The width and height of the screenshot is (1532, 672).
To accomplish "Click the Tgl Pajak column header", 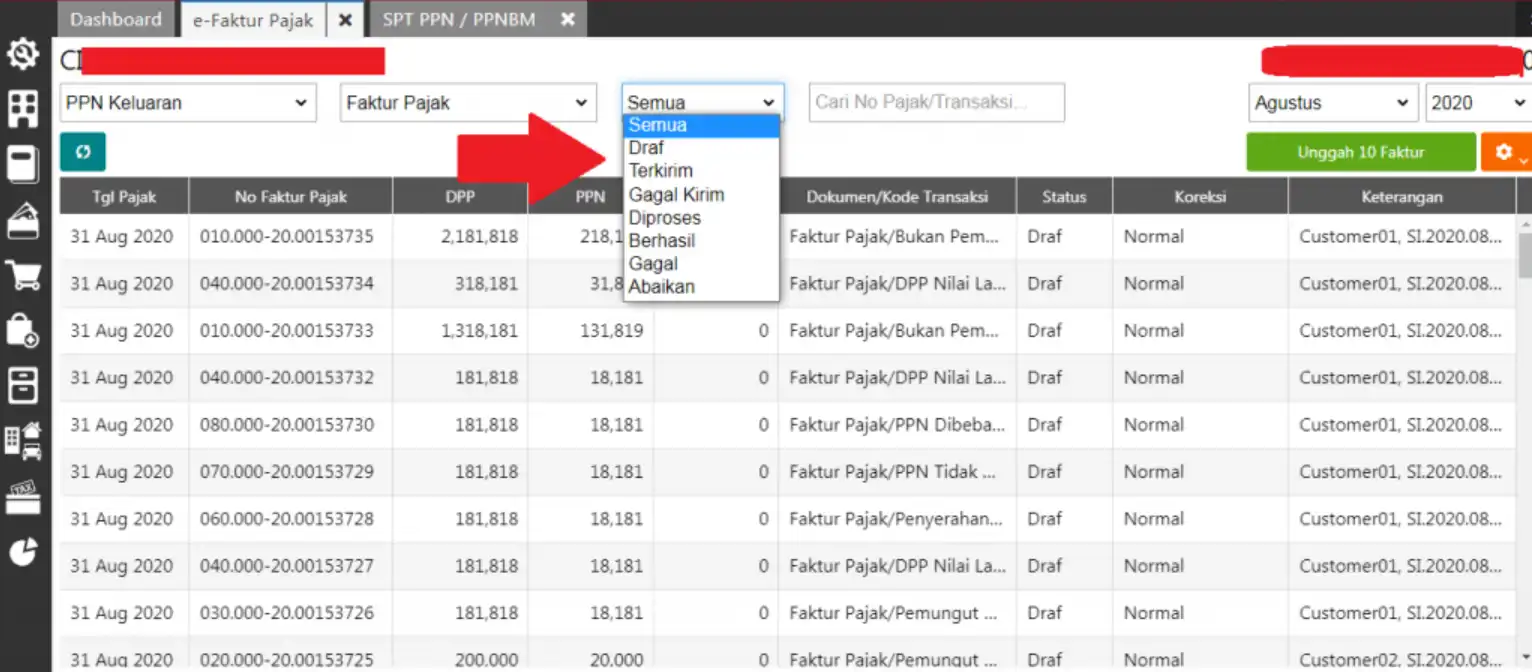I will [124, 197].
